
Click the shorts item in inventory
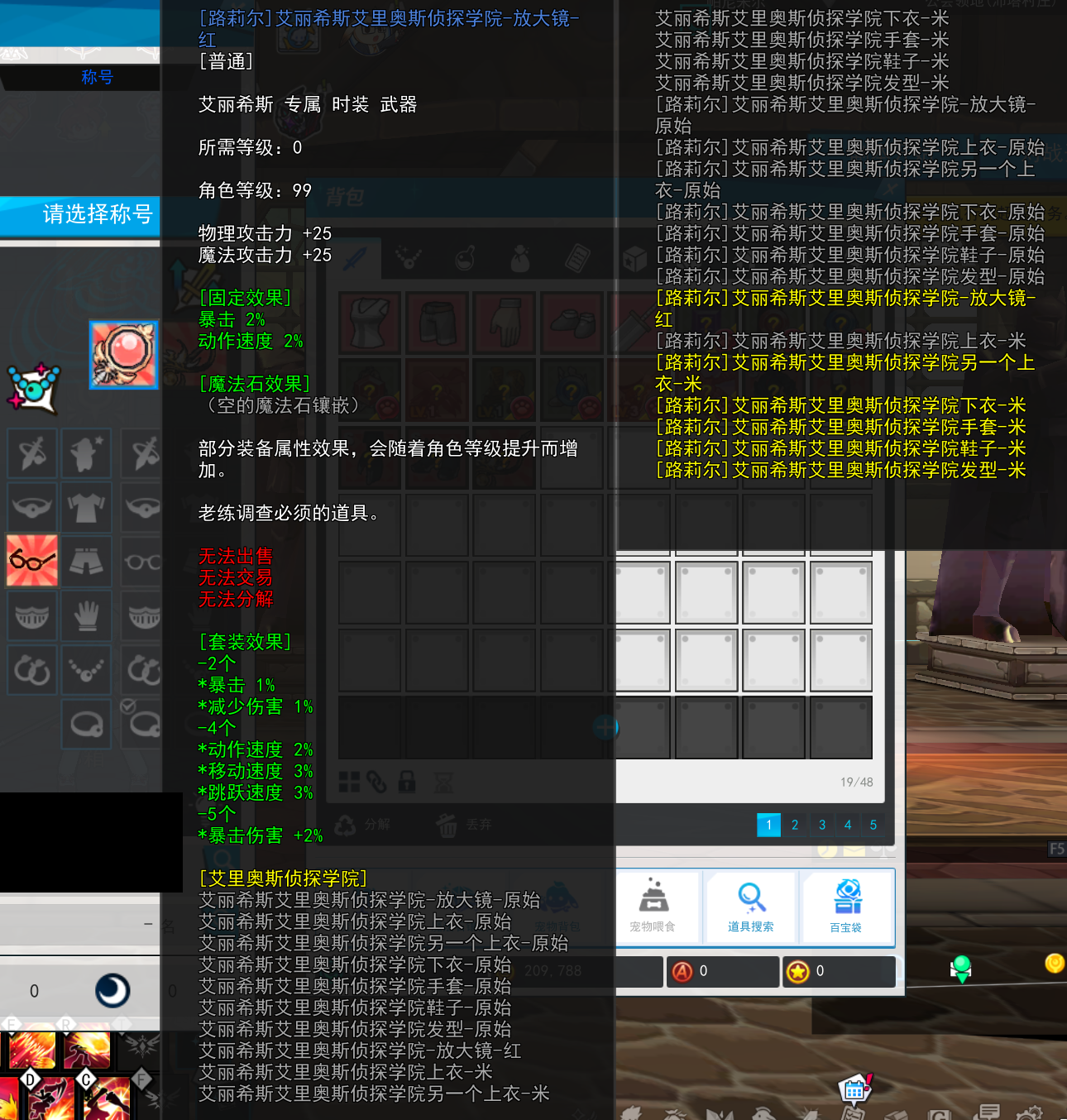click(438, 322)
